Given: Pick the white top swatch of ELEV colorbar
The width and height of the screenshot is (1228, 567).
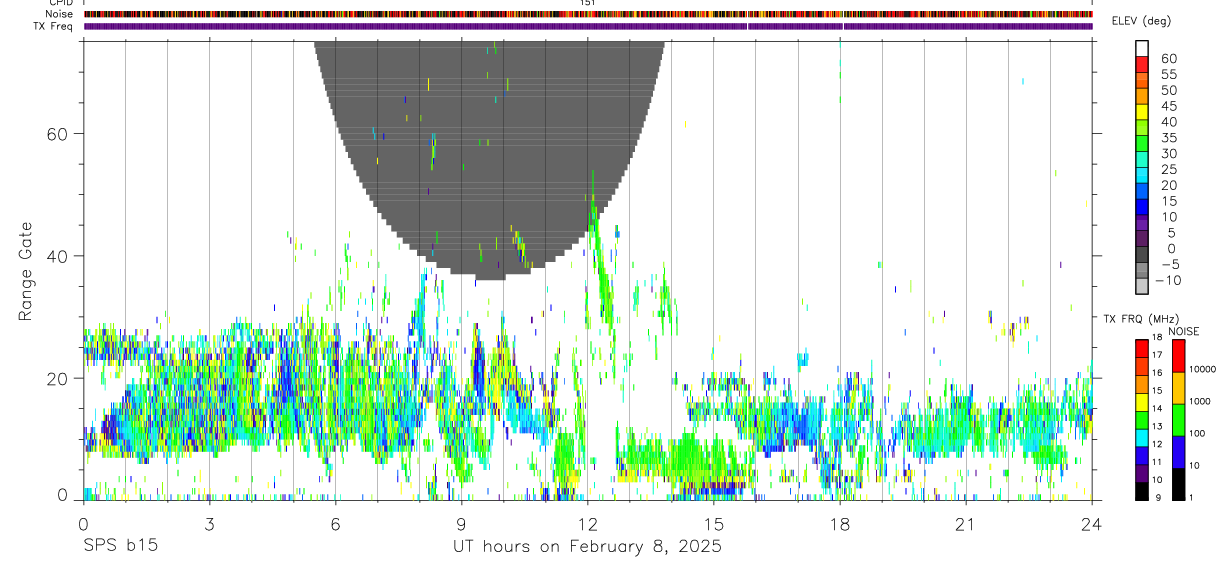Looking at the screenshot, I should [x=1143, y=48].
